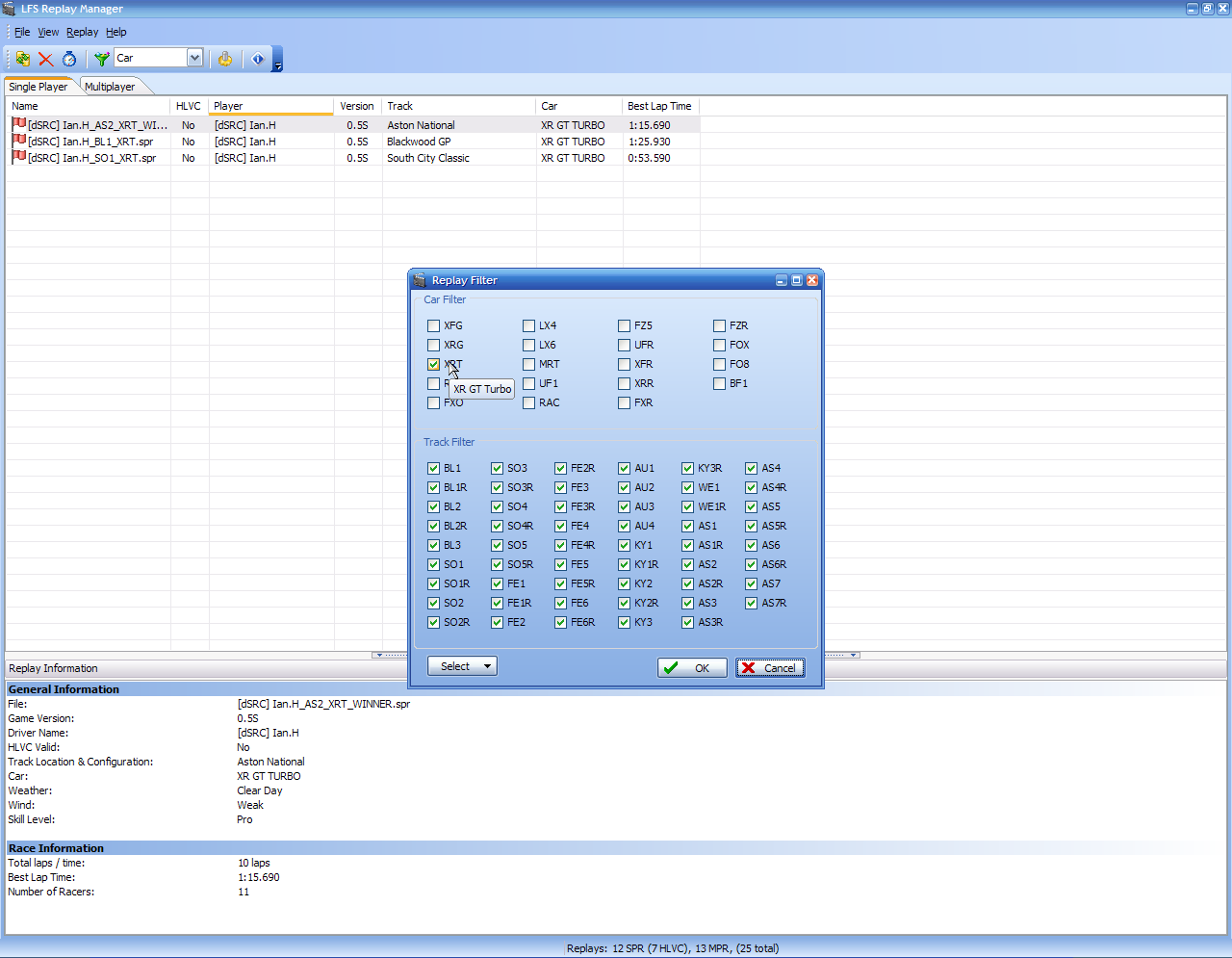The height and width of the screenshot is (958, 1232).
Task: Sort by the HLVC column header
Action: (190, 106)
